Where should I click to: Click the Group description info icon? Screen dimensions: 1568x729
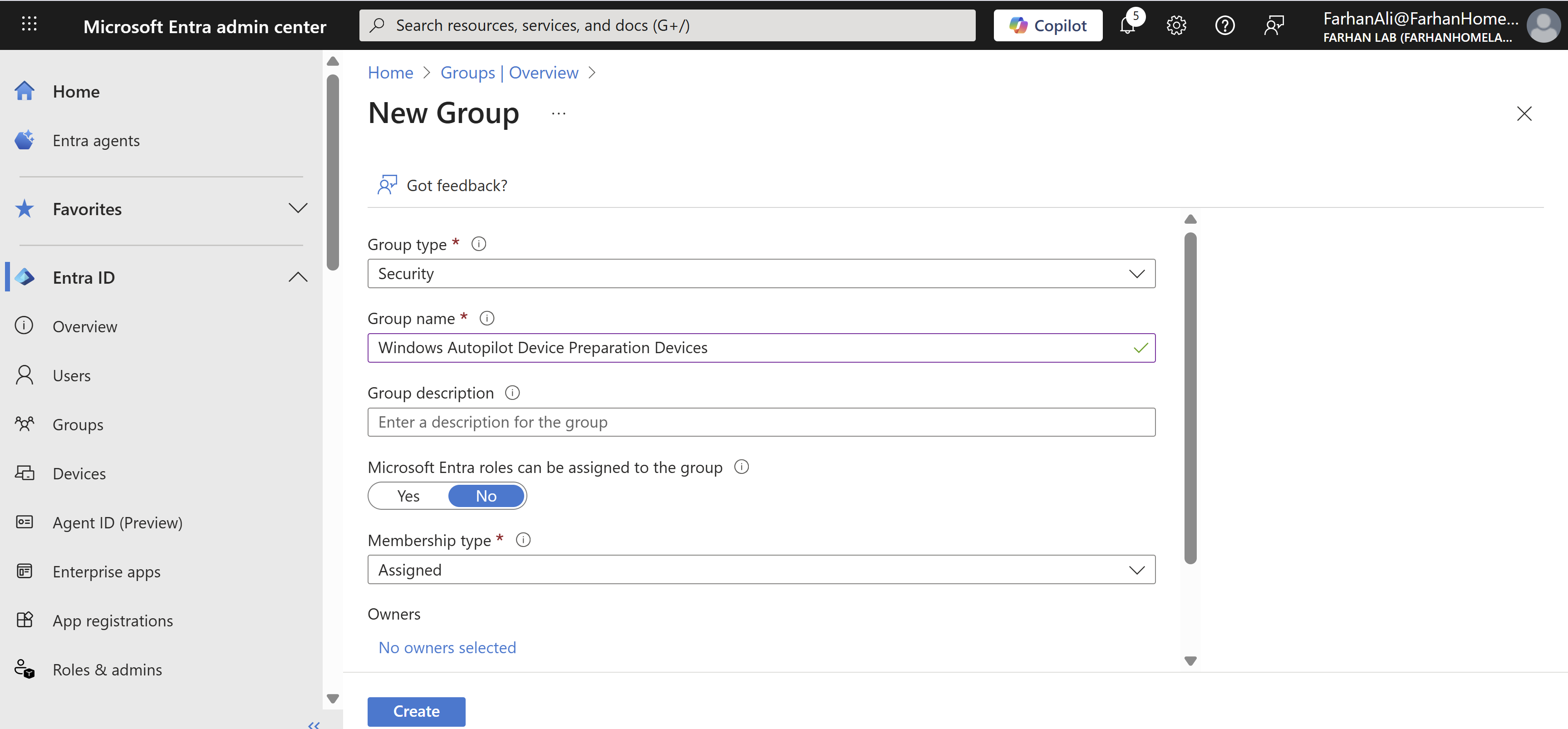pos(512,393)
